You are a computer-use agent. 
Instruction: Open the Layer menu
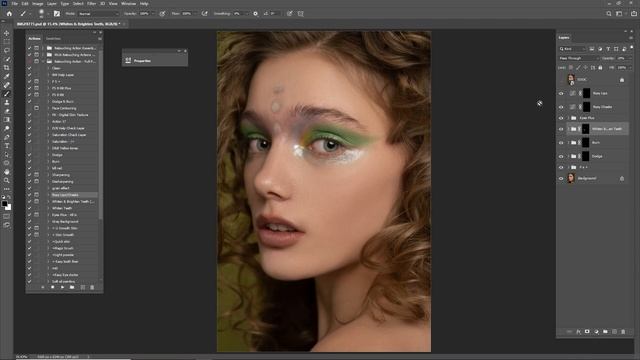point(52,3)
